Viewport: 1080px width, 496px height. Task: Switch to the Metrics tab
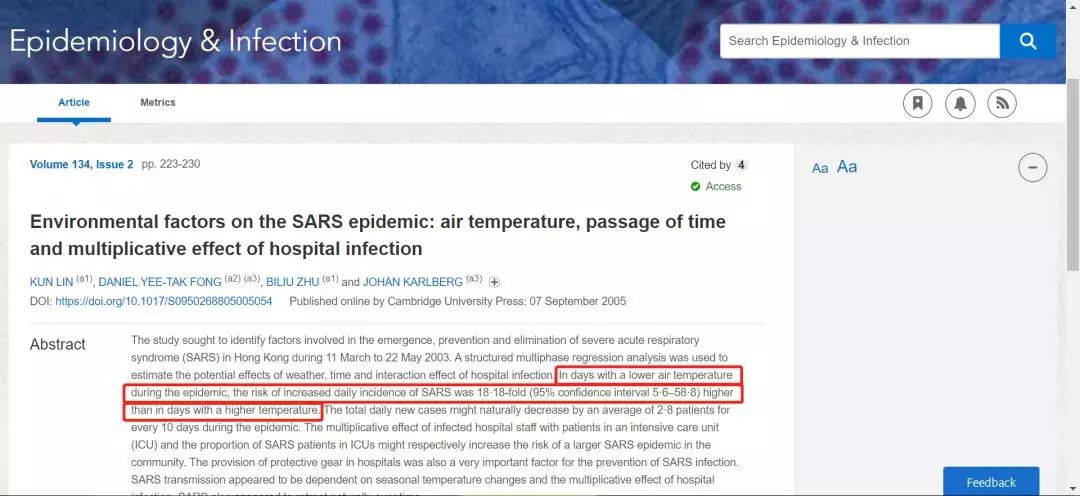[158, 102]
